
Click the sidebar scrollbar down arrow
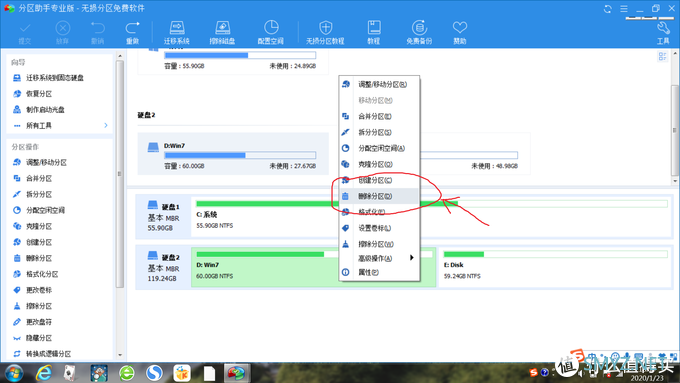[120, 355]
